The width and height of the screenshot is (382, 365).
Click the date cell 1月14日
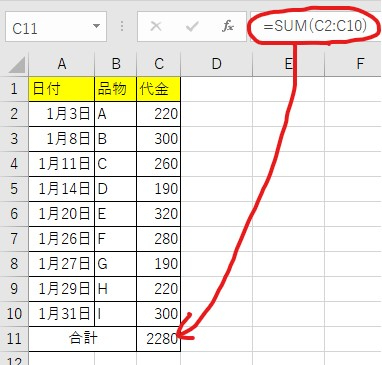62,189
